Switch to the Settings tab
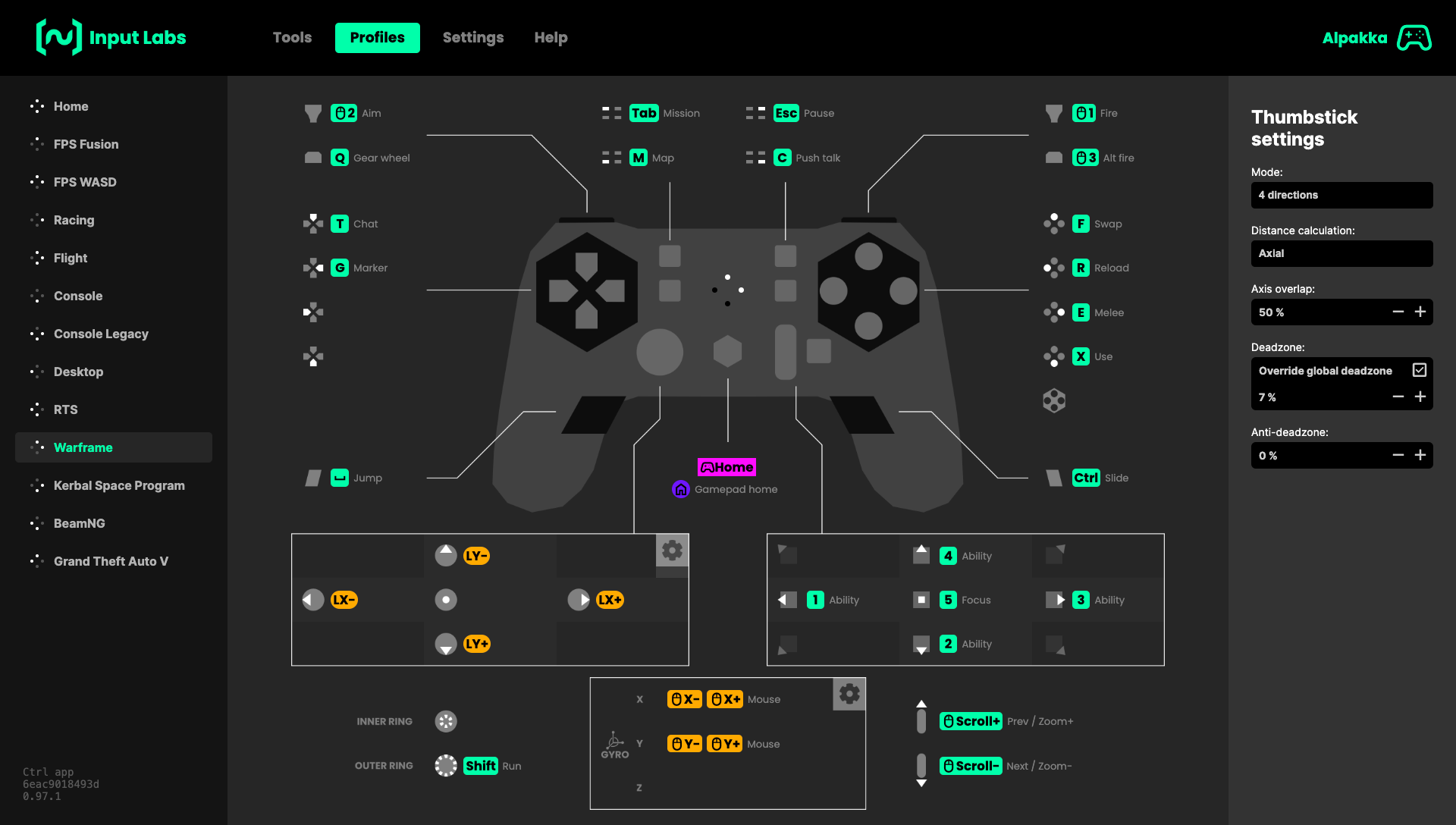Screen dimensions: 1456x825 point(472,38)
